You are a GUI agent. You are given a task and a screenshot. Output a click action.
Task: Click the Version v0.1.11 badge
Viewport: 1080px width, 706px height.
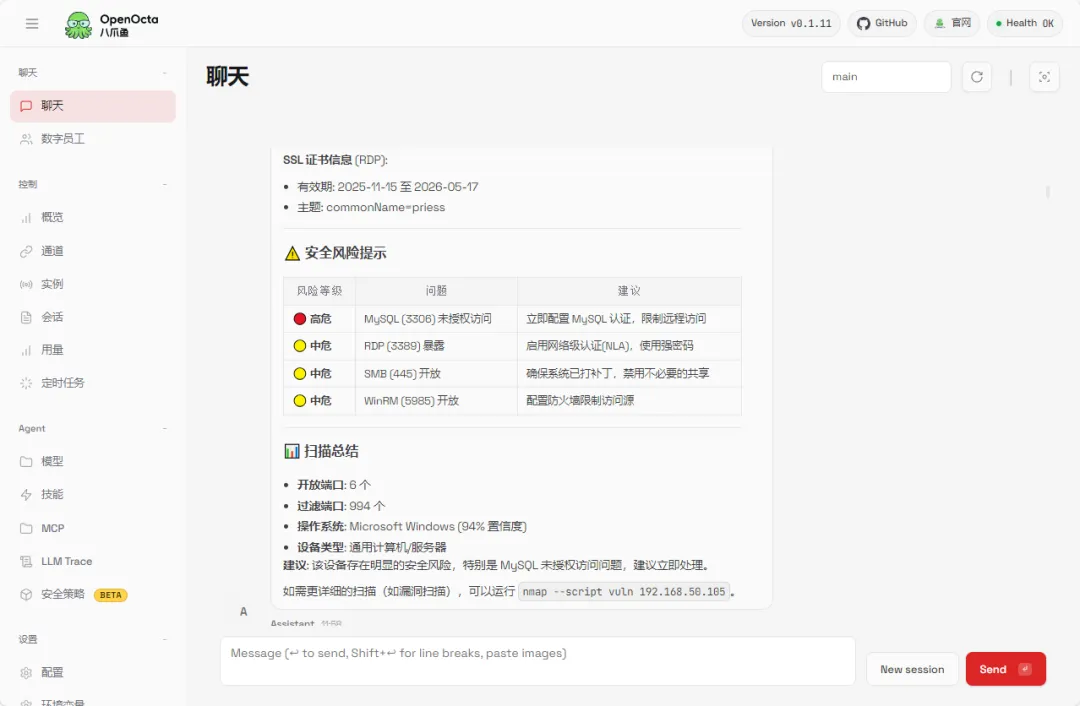click(x=791, y=23)
